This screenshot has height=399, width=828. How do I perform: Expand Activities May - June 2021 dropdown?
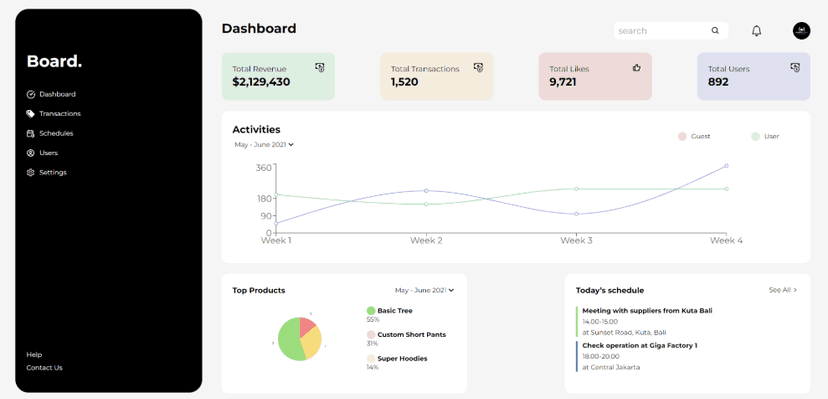(264, 145)
